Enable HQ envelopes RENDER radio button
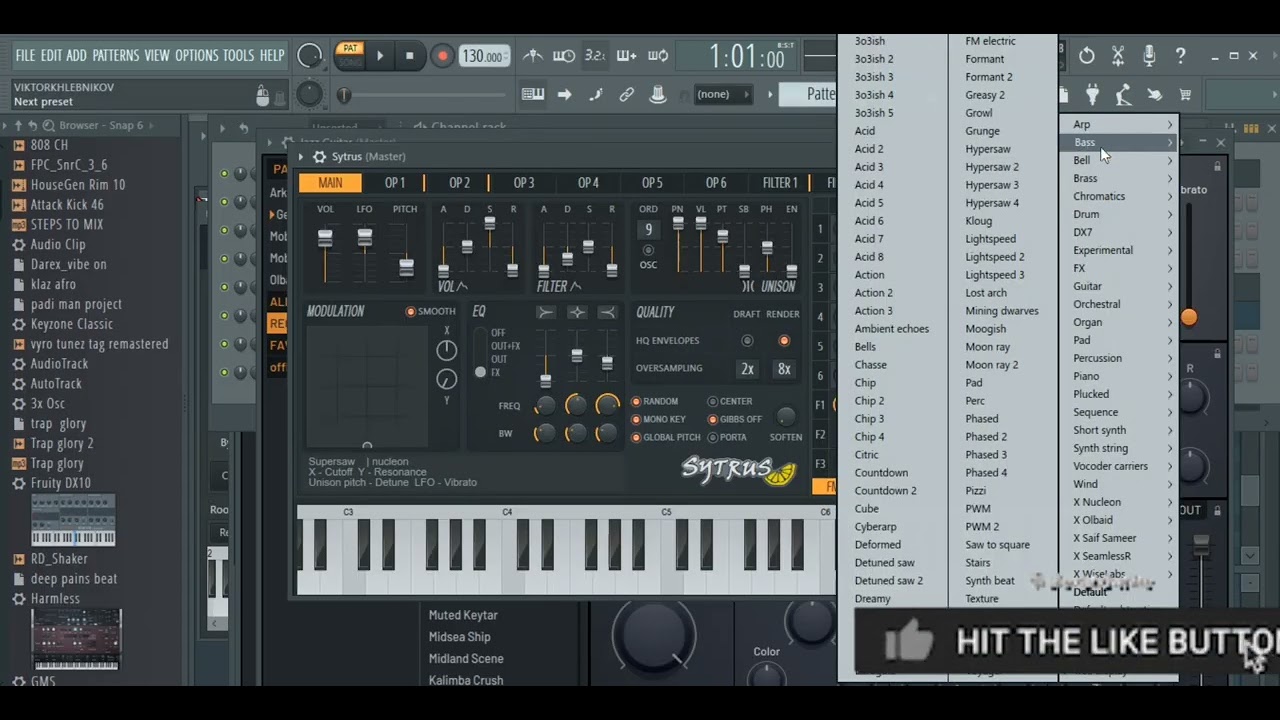1280x720 pixels. coord(784,341)
